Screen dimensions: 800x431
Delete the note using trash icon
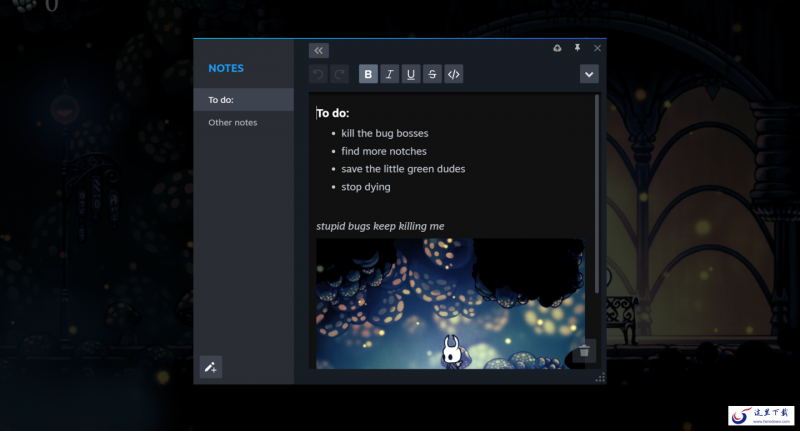click(x=584, y=350)
